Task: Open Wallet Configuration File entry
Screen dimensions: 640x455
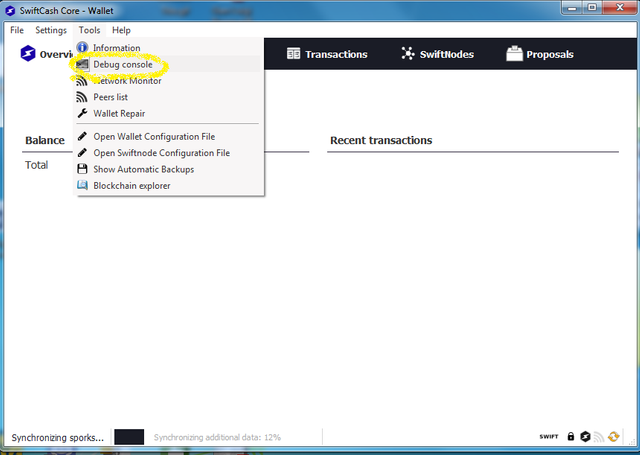Action: [169, 137]
